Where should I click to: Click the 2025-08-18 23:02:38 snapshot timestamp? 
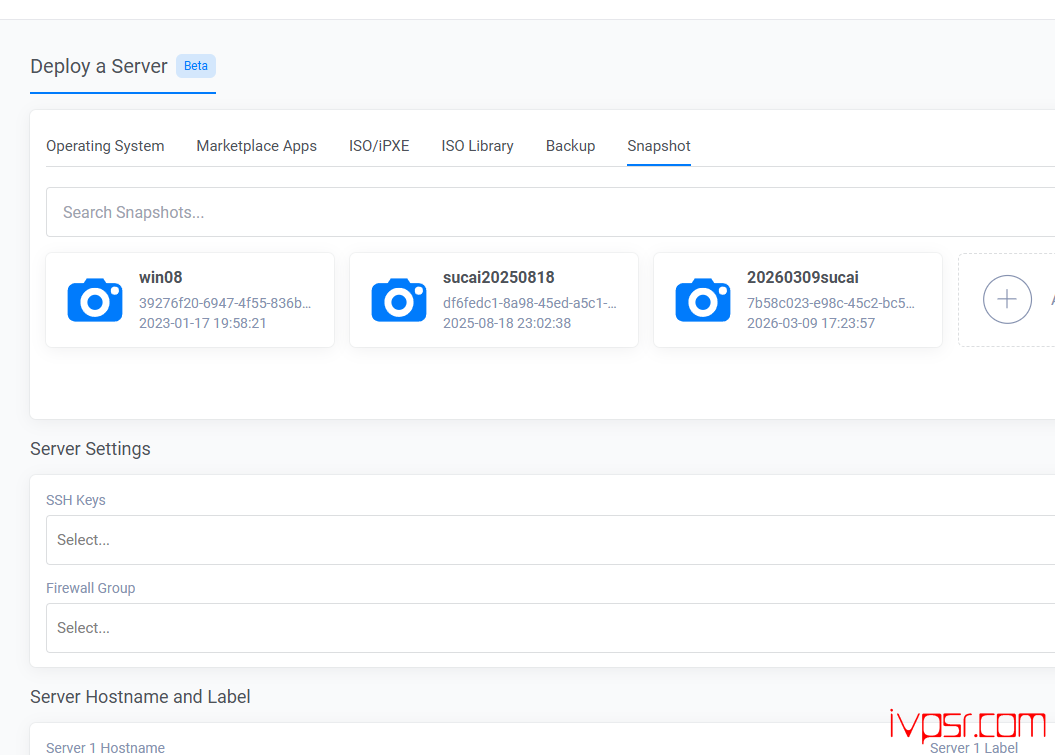pyautogui.click(x=507, y=323)
